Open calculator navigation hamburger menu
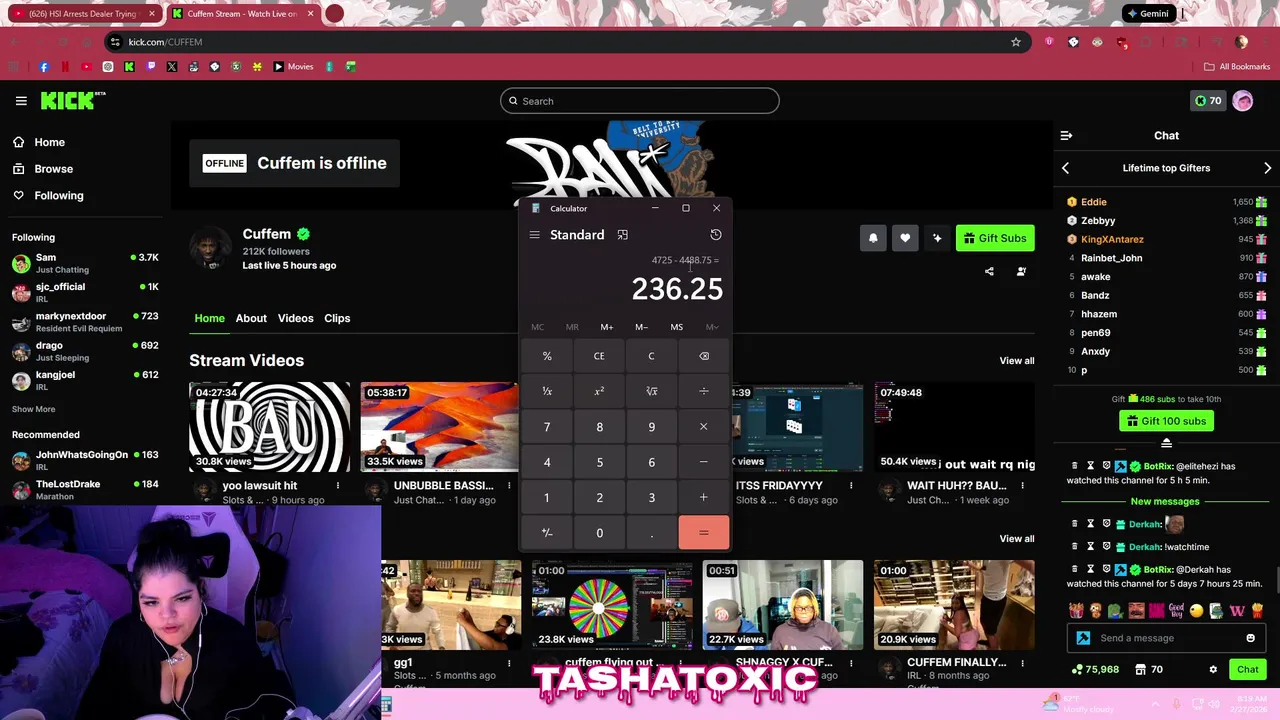 (534, 235)
